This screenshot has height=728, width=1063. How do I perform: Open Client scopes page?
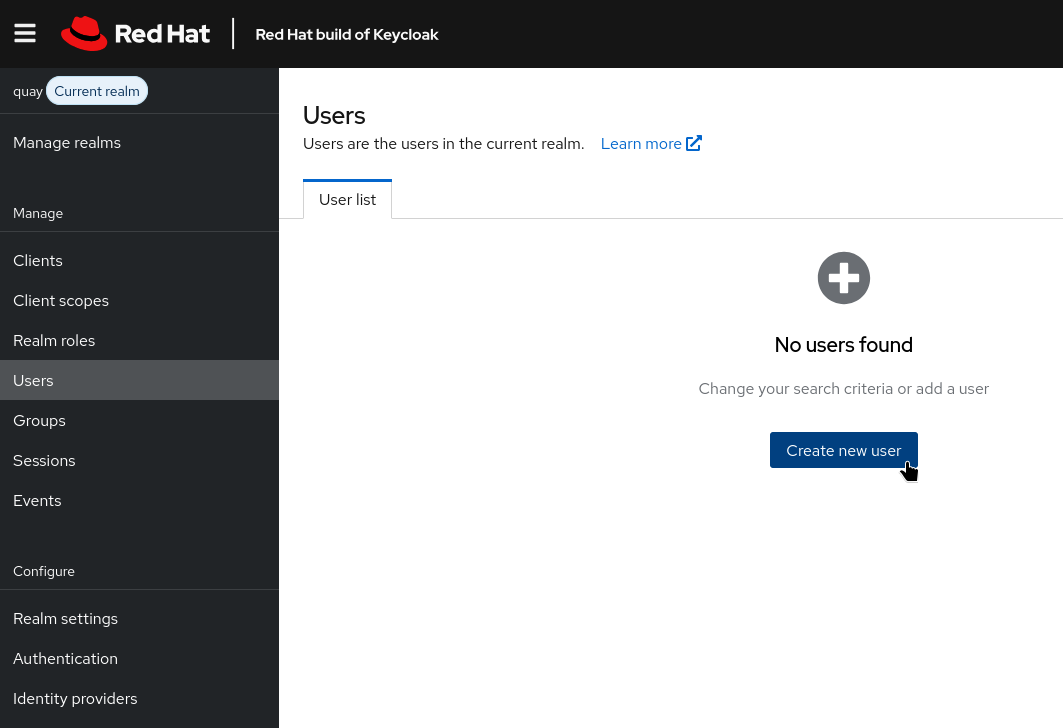(61, 301)
